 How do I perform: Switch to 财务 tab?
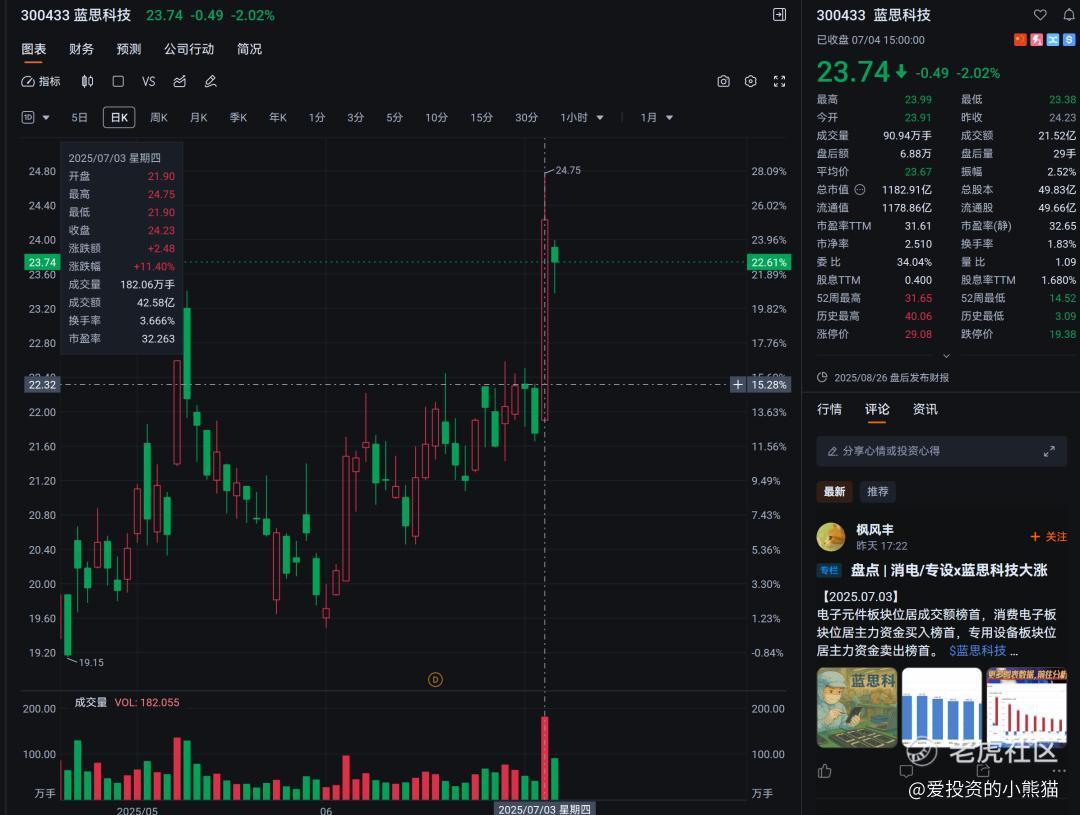(81, 49)
